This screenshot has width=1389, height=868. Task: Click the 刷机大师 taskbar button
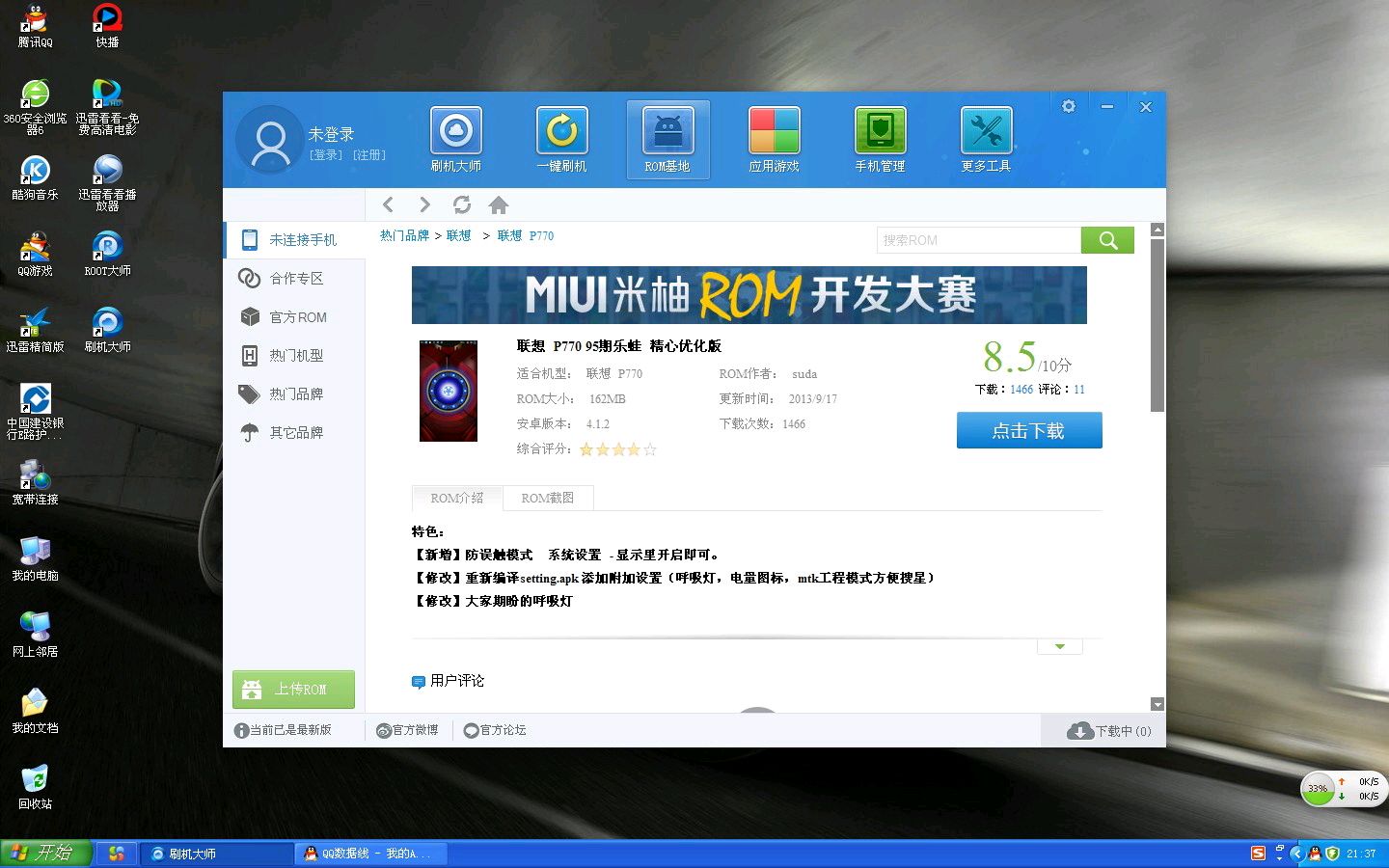coord(218,854)
